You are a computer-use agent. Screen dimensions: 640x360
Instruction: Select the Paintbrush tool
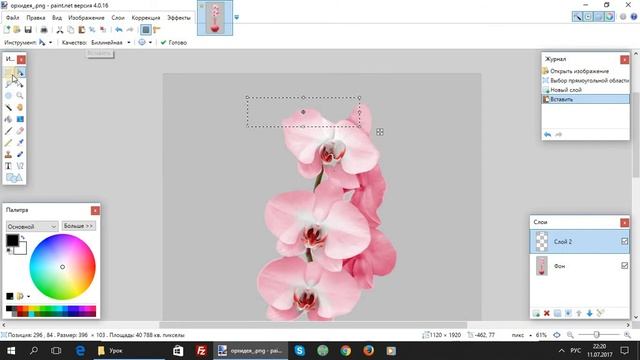click(x=9, y=131)
